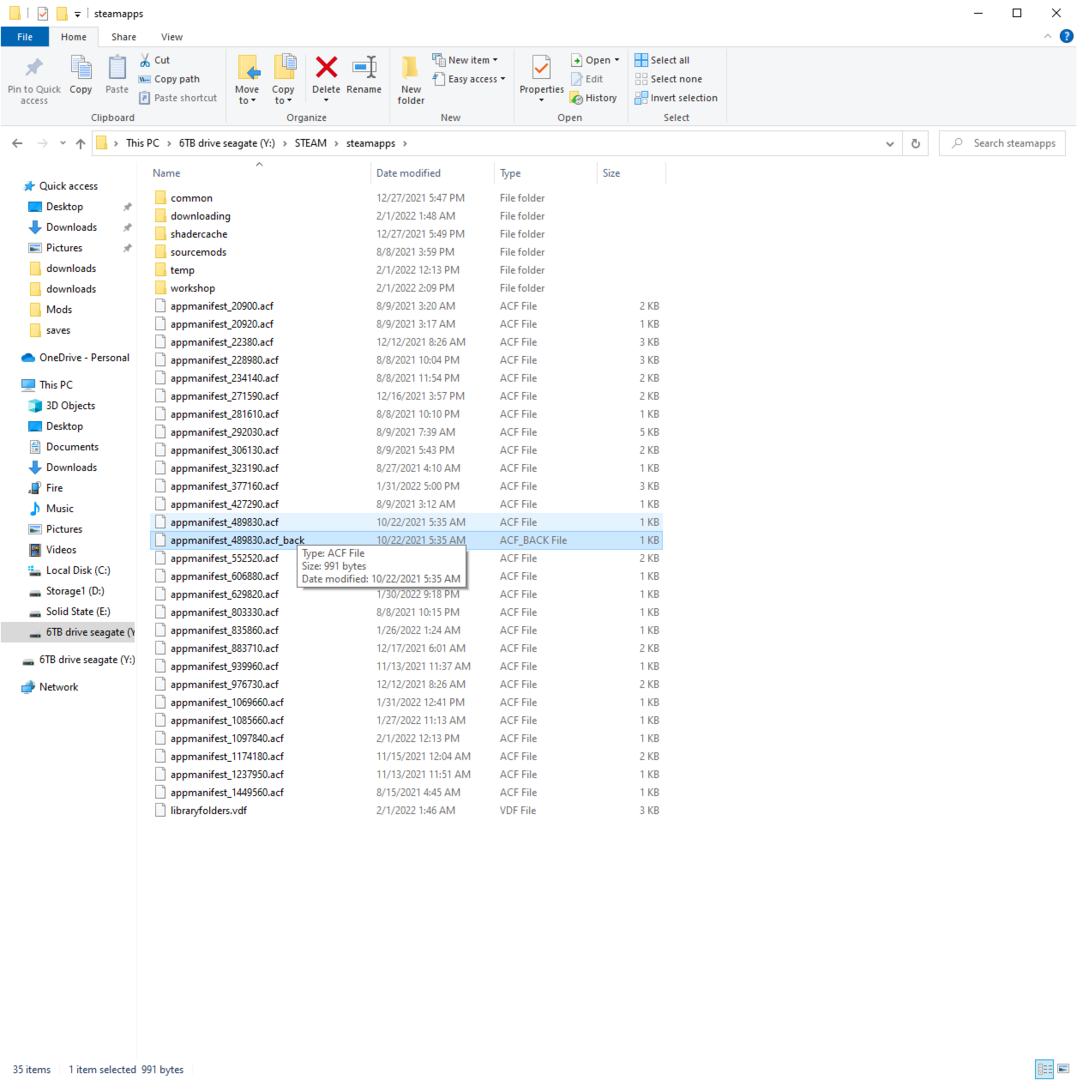
Task: Expand the Open button dropdown arrow
Action: [616, 60]
